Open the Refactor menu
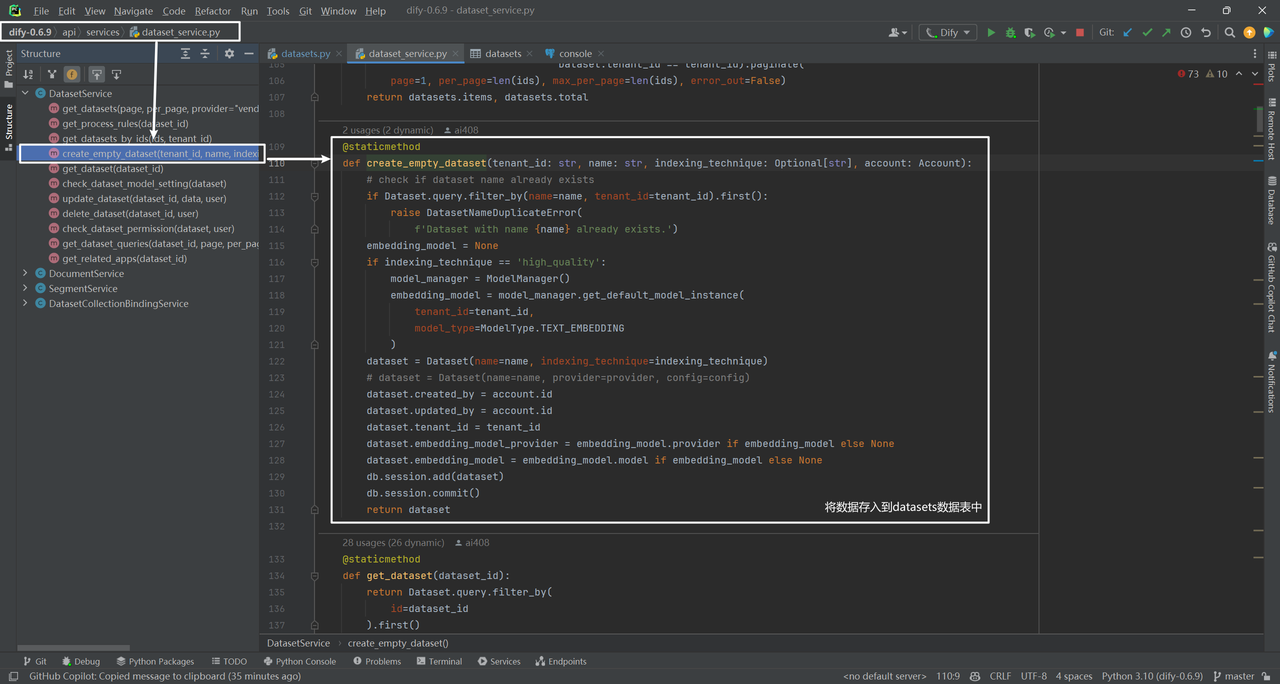1280x684 pixels. point(212,11)
